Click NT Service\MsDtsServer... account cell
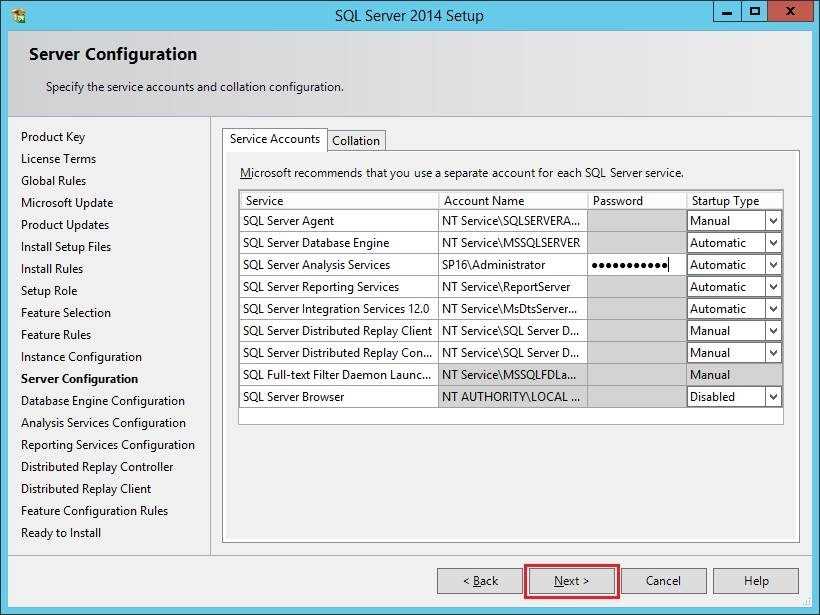820x615 pixels. click(x=513, y=309)
